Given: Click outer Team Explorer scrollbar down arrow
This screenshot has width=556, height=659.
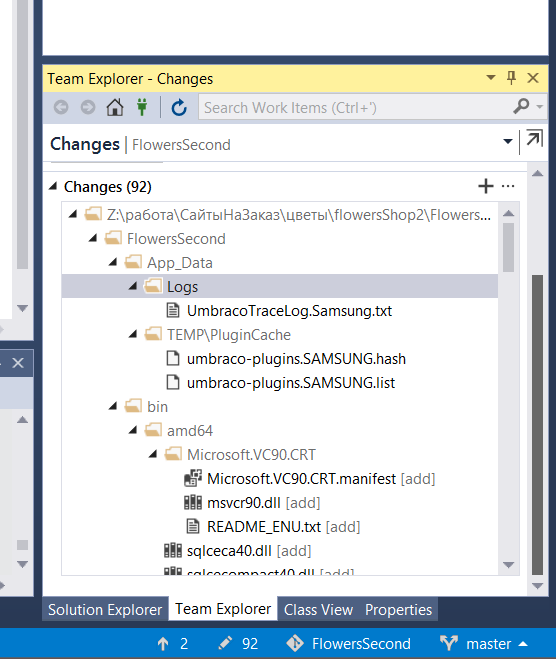Looking at the screenshot, I should click(x=538, y=585).
